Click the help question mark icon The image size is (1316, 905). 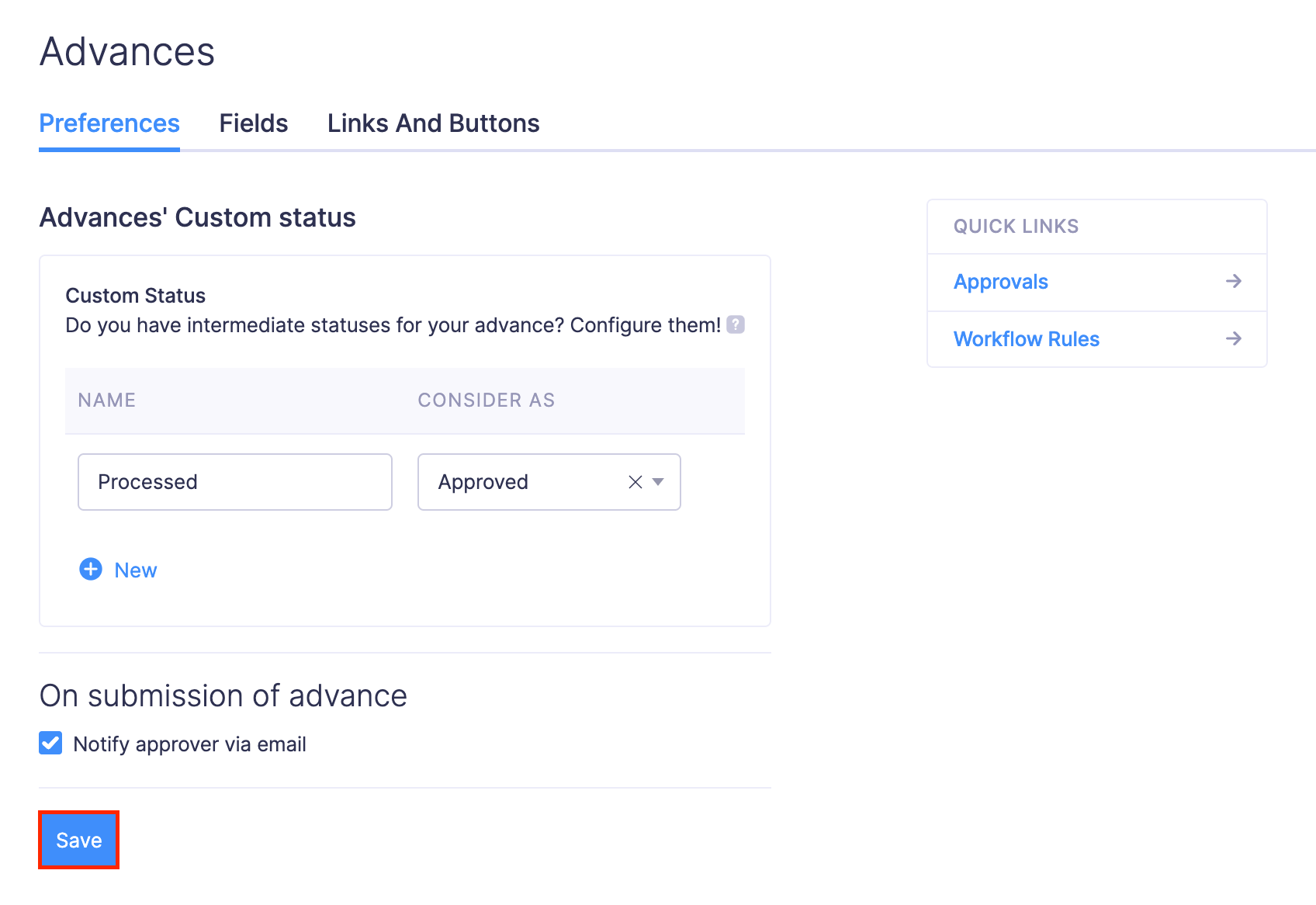click(x=736, y=324)
